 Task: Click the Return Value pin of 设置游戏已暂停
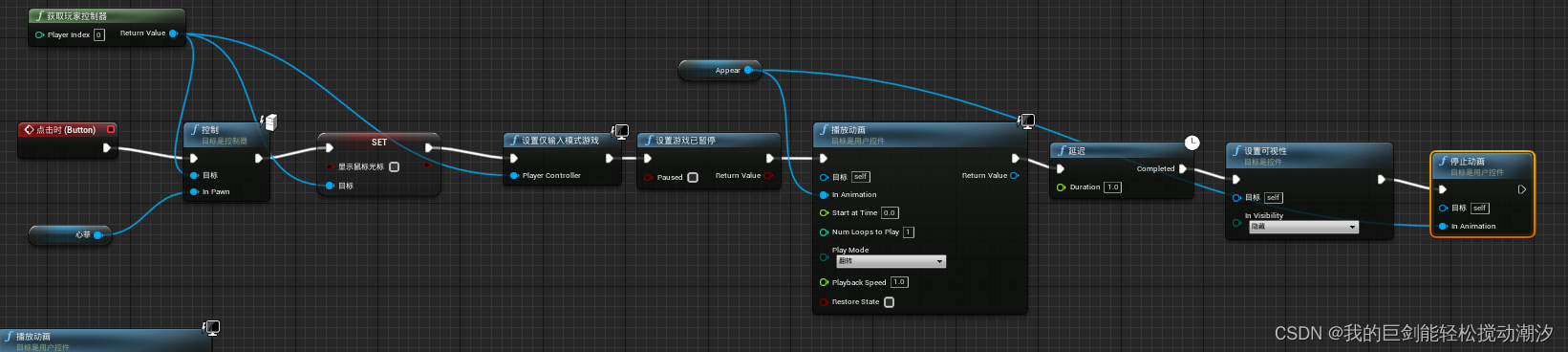pyautogui.click(x=768, y=175)
